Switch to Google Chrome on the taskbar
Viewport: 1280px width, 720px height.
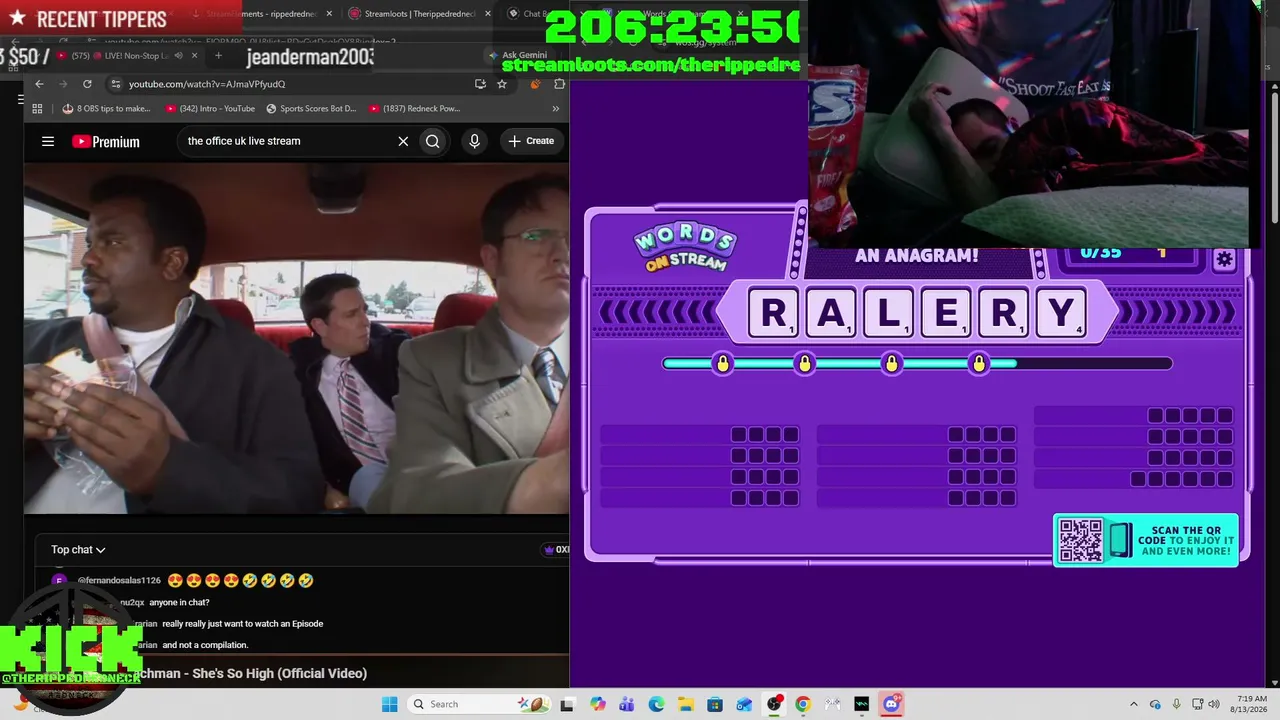(803, 704)
